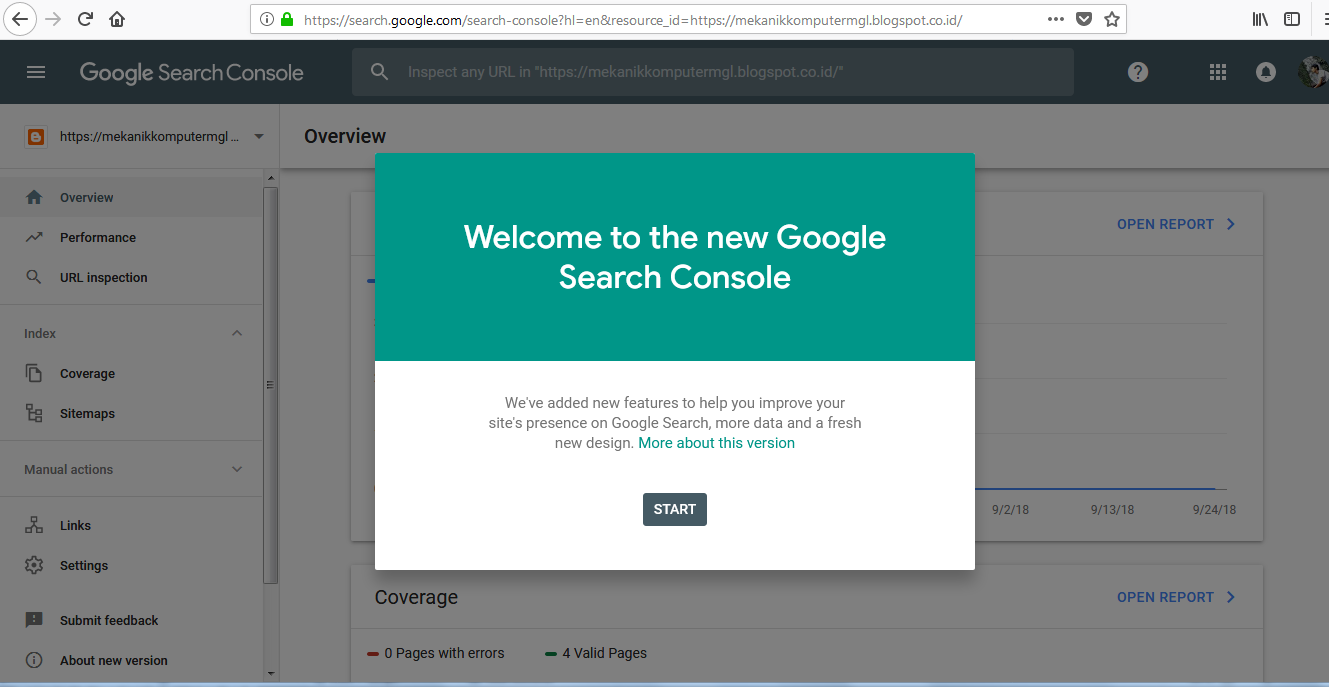This screenshot has width=1329, height=687.
Task: Click the Overview home icon
Action: (34, 197)
